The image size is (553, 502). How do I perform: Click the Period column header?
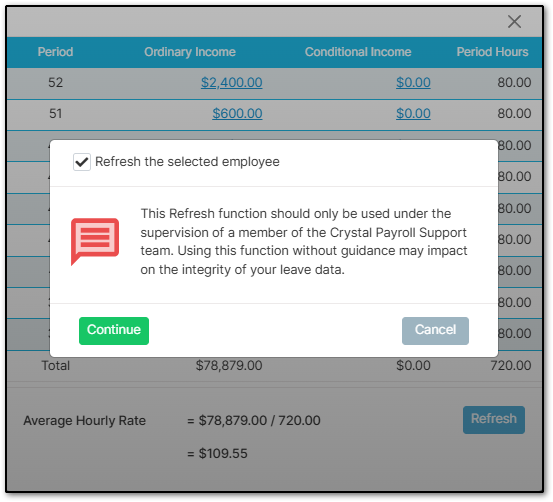(x=55, y=52)
